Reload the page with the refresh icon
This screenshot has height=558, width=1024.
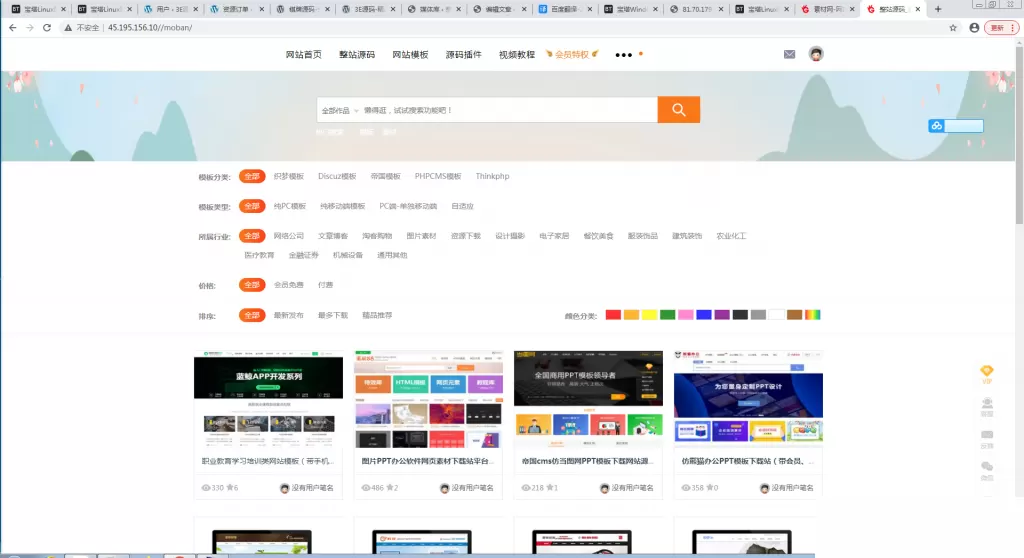pyautogui.click(x=46, y=27)
